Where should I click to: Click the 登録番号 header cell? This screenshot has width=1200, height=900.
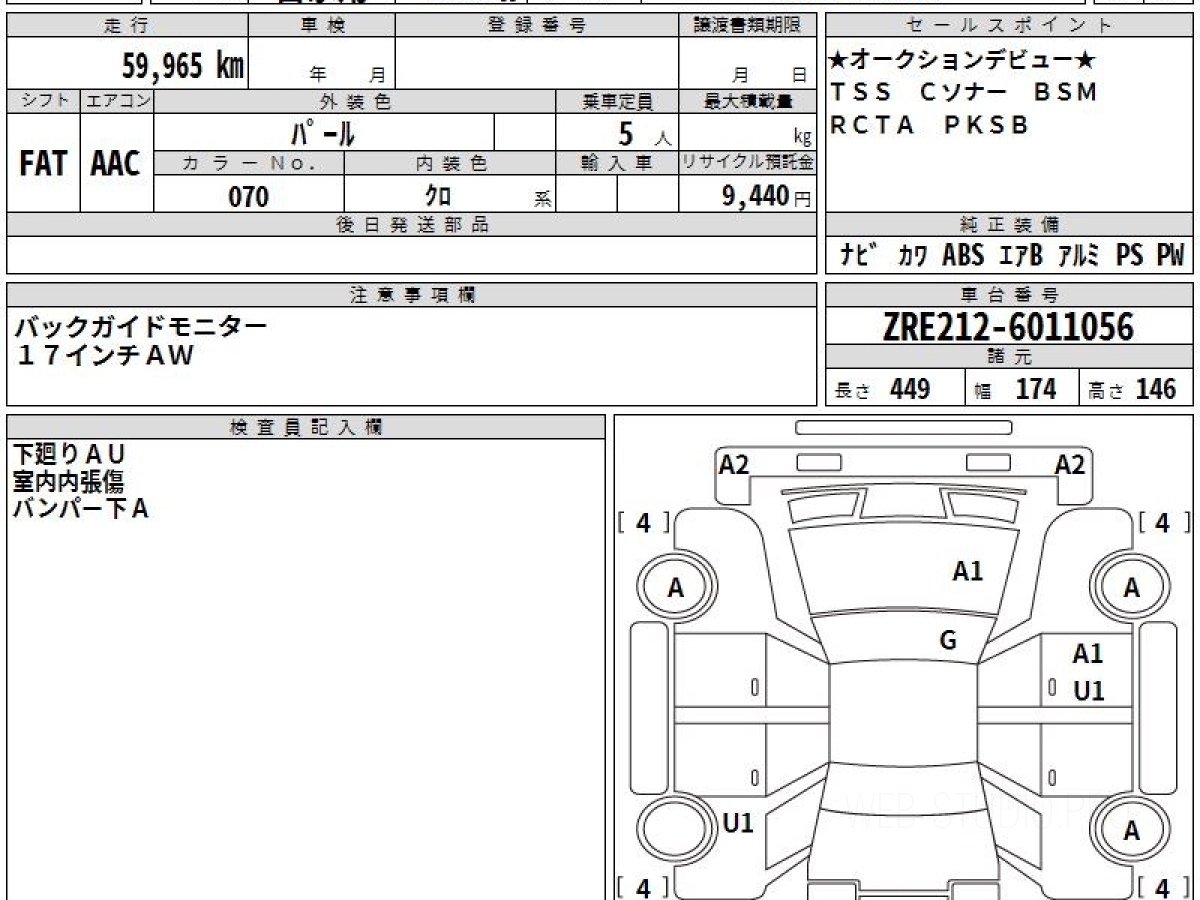click(537, 26)
